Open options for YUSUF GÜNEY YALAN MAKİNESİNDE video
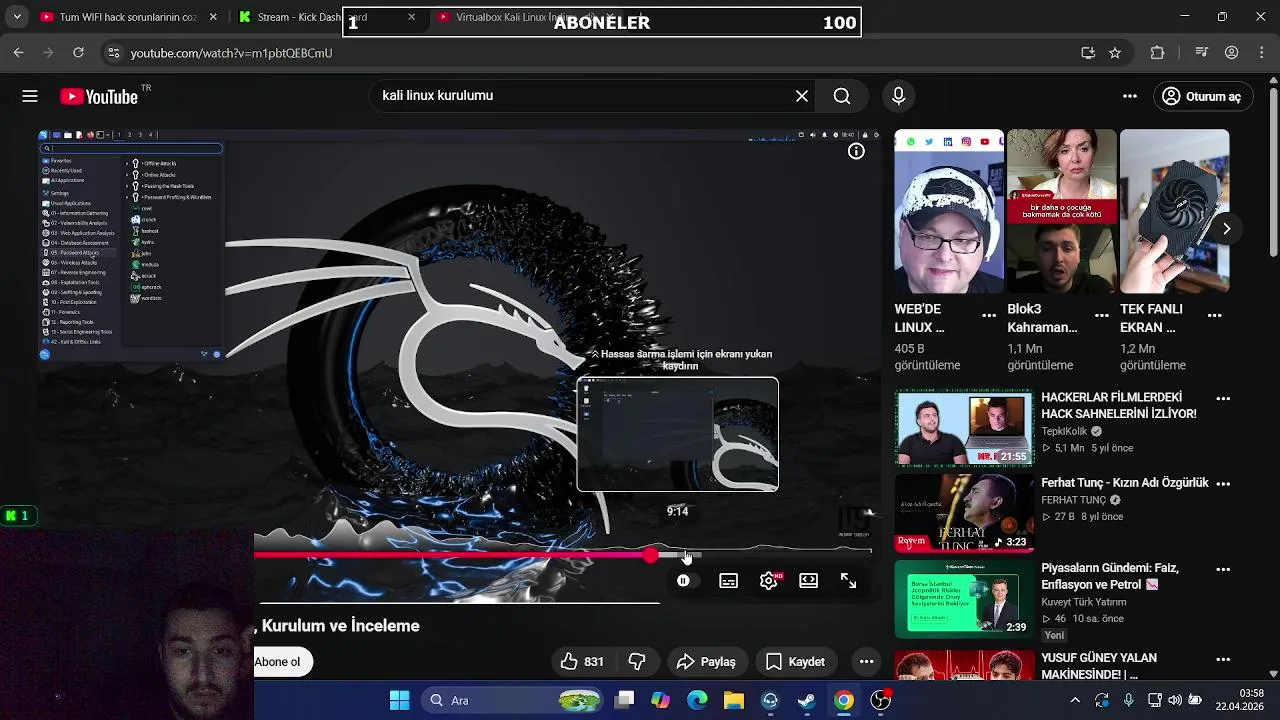Viewport: 1280px width, 720px height. point(1223,660)
